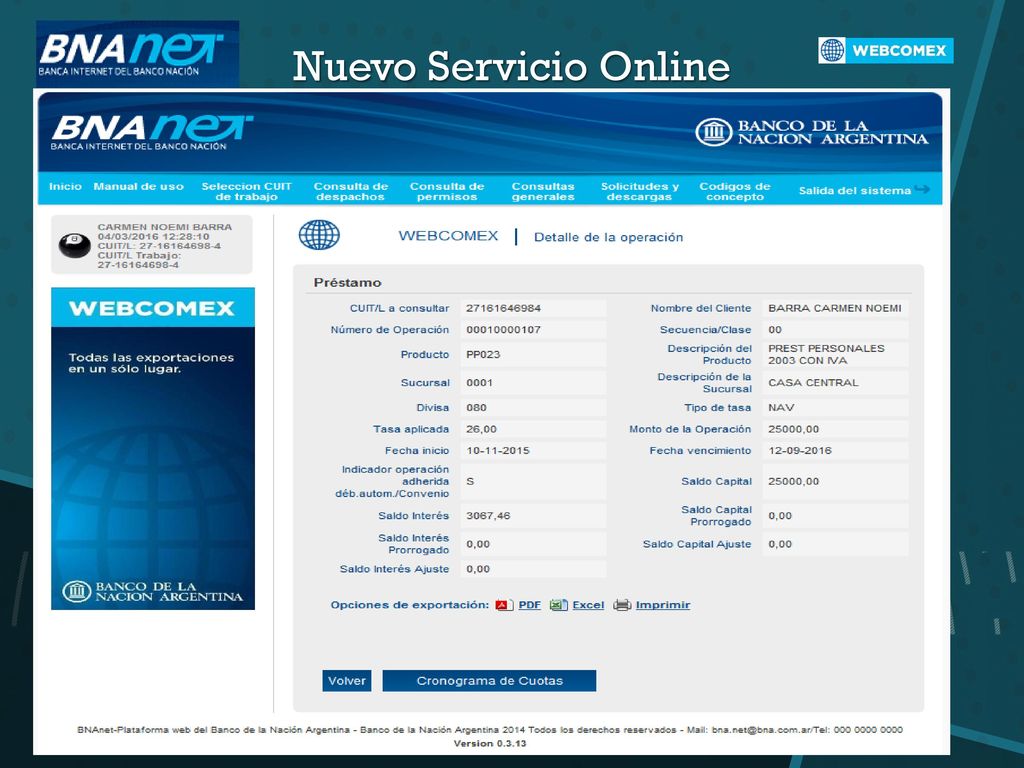Click the Volver button
This screenshot has width=1024, height=768.
coord(347,680)
